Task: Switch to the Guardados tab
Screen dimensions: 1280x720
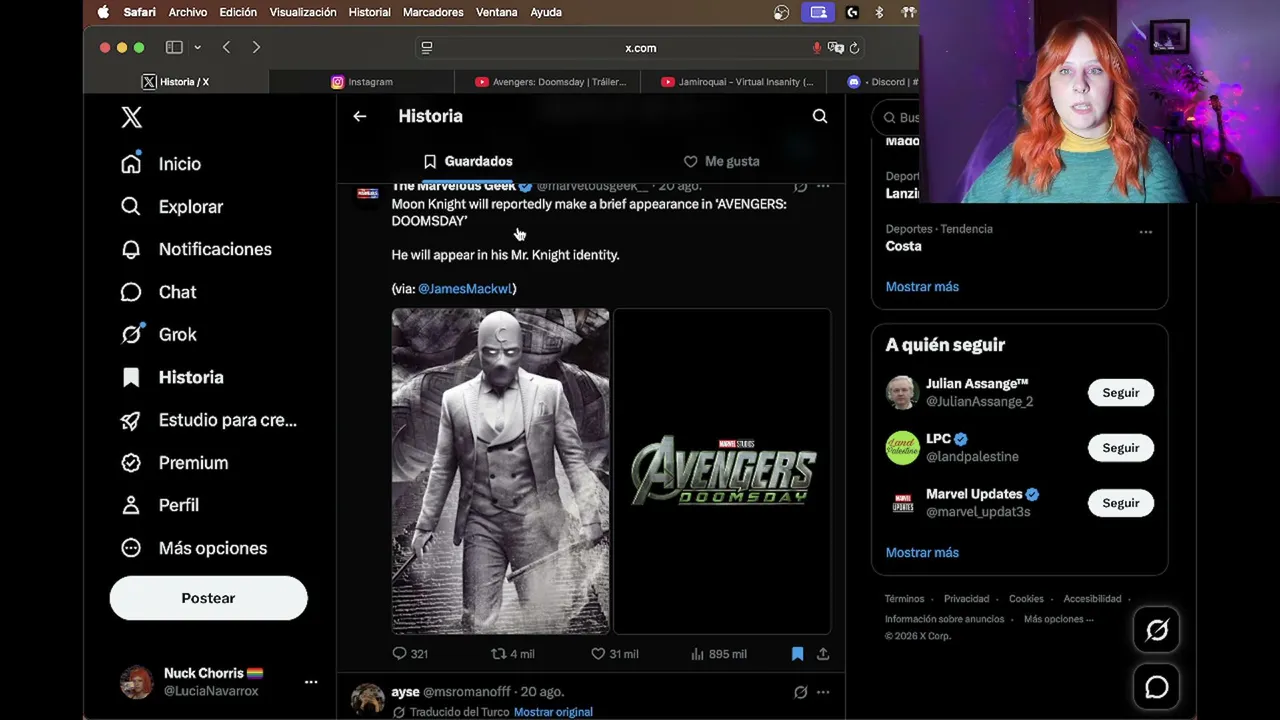Action: [468, 161]
